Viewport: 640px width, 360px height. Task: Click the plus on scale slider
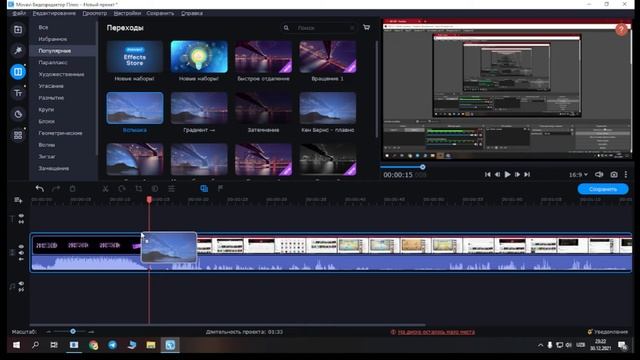click(91, 332)
